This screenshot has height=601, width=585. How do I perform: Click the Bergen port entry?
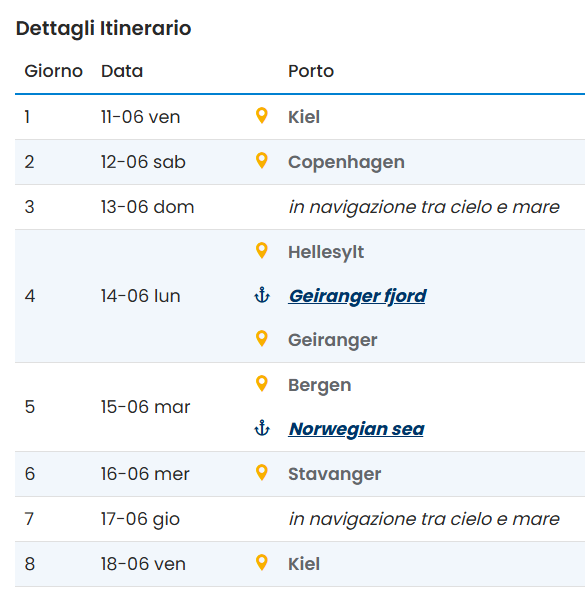pos(319,386)
